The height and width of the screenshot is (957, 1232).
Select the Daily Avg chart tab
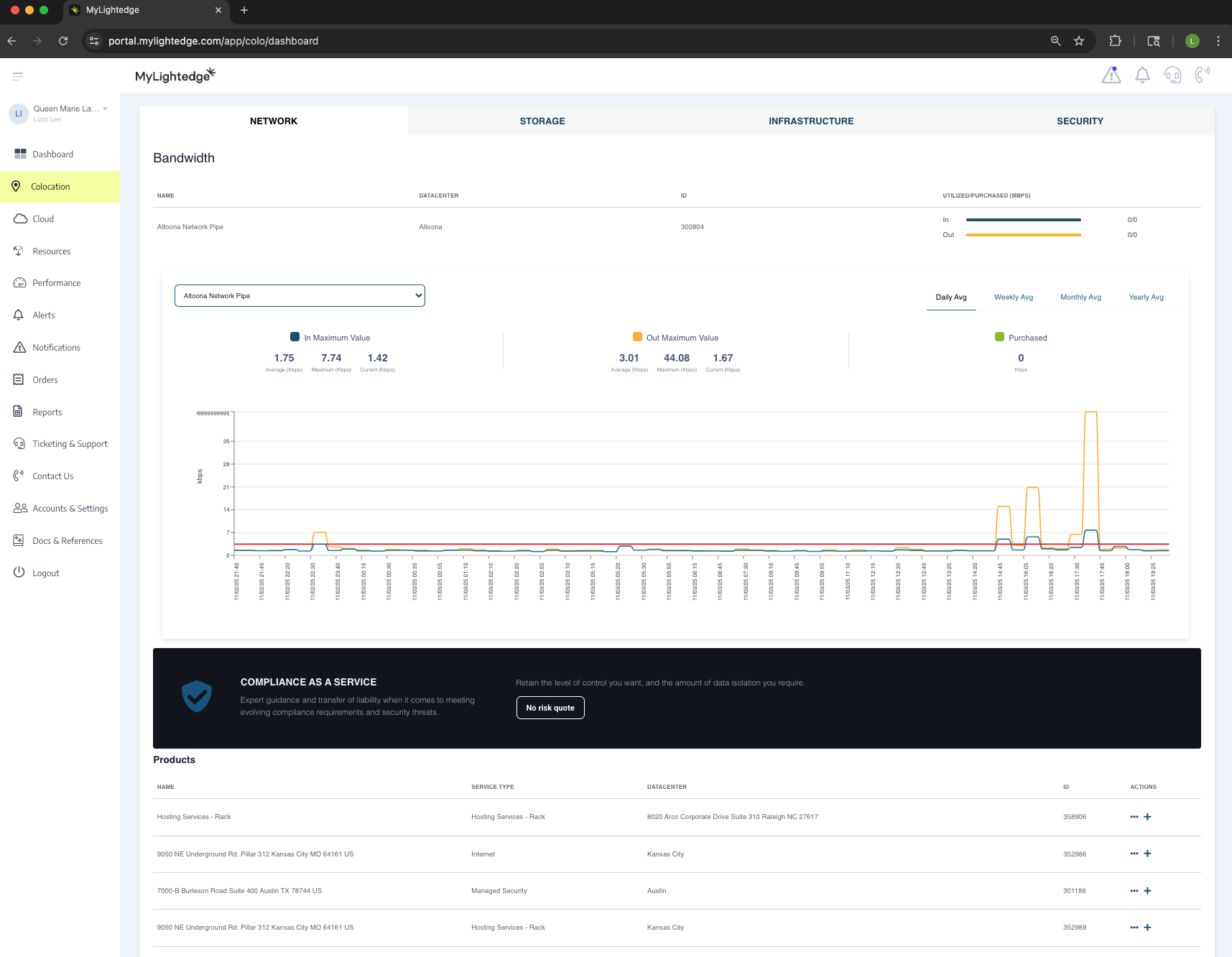point(951,297)
